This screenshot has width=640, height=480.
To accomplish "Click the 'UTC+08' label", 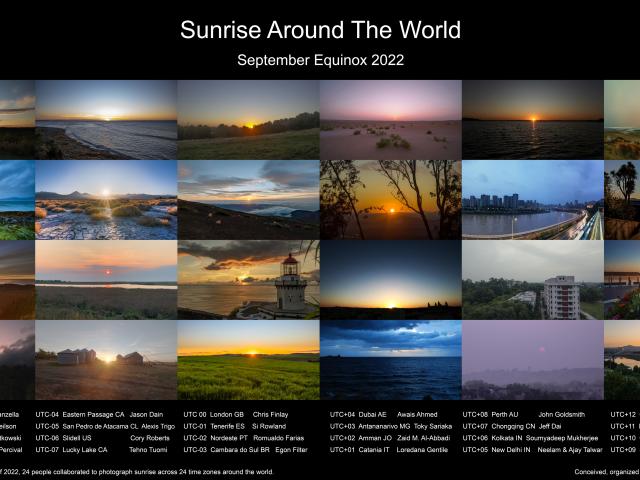I will (475, 414).
